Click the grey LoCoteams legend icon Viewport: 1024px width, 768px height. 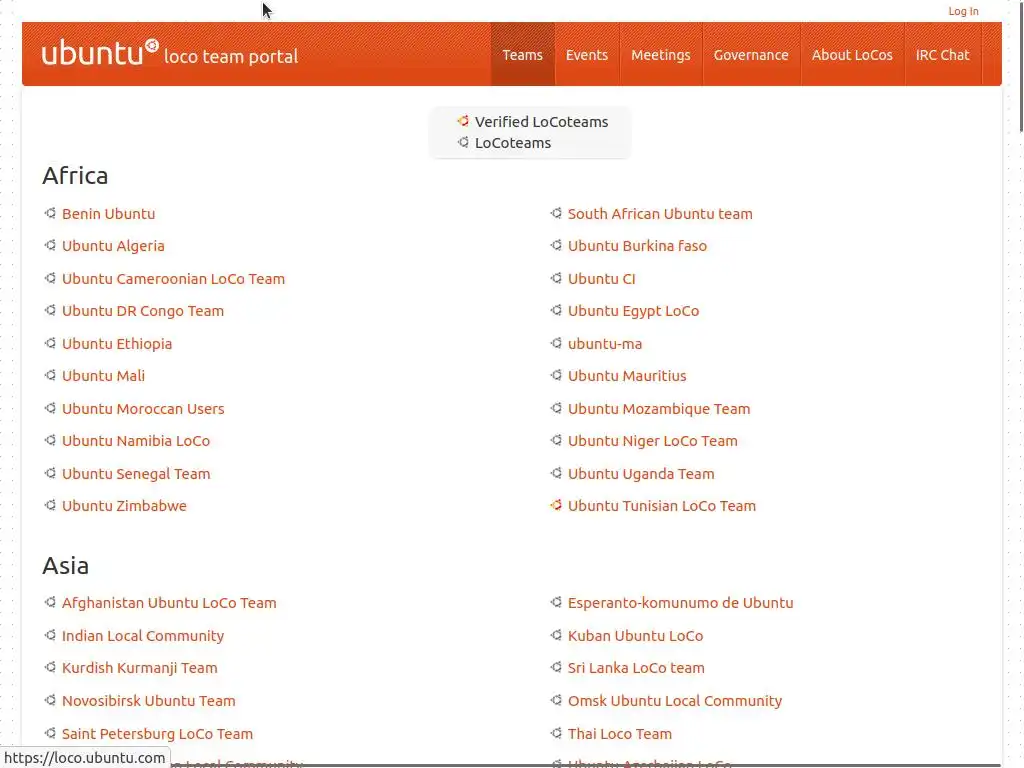(x=463, y=142)
